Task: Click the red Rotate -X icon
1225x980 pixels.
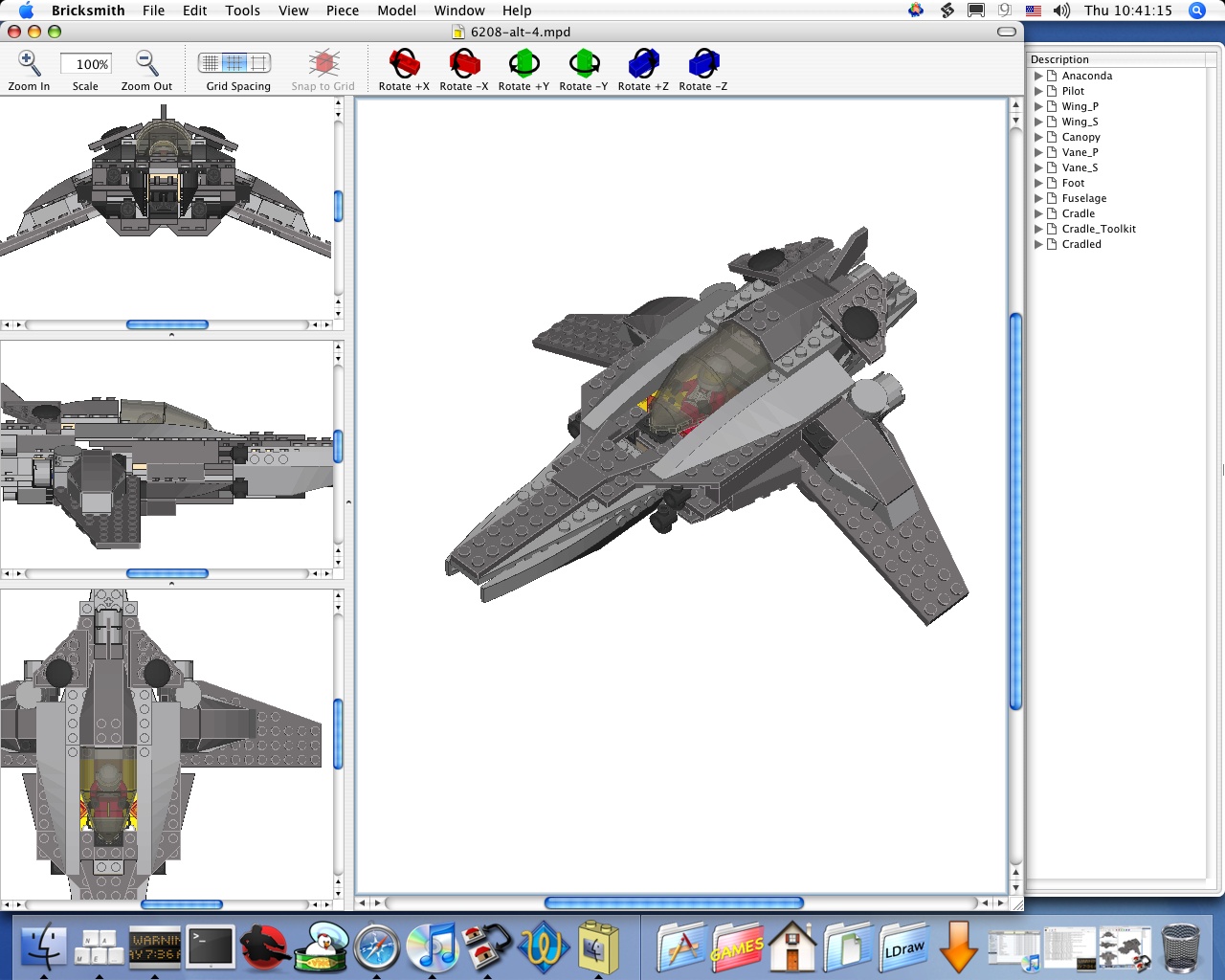Action: tap(464, 64)
